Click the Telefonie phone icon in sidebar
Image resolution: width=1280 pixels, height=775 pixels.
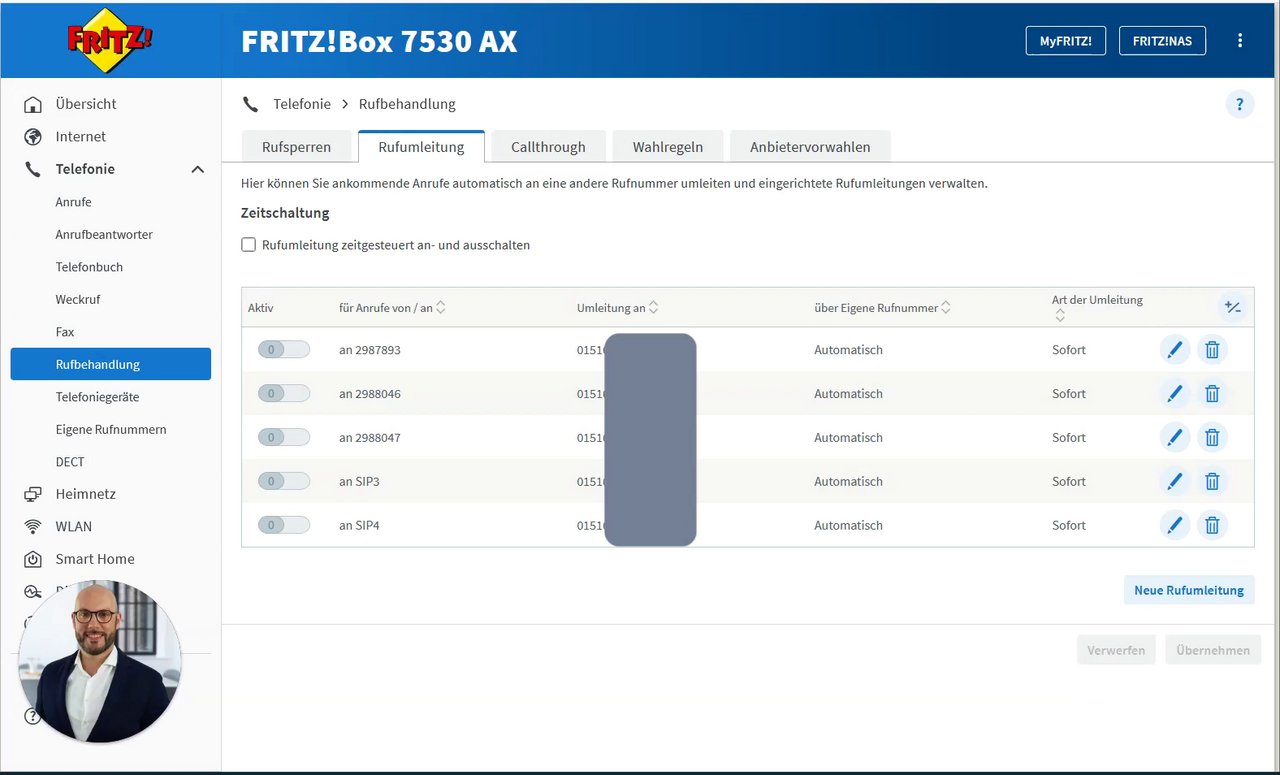(33, 169)
